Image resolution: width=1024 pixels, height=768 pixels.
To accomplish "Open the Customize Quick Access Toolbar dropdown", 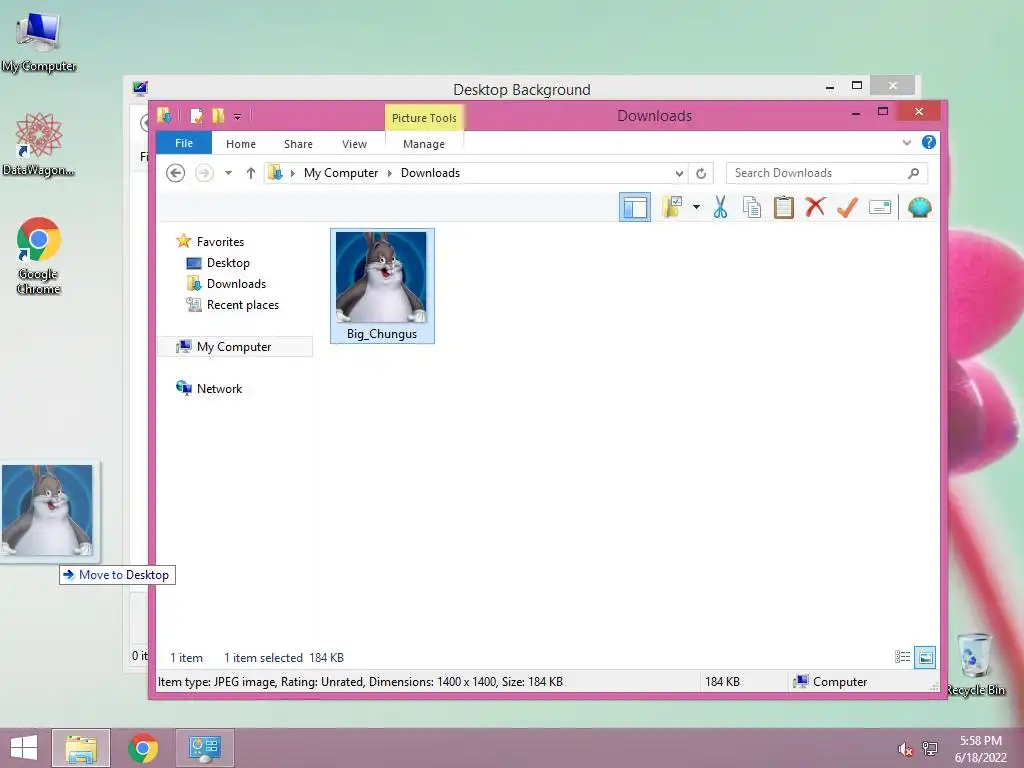I will click(238, 117).
